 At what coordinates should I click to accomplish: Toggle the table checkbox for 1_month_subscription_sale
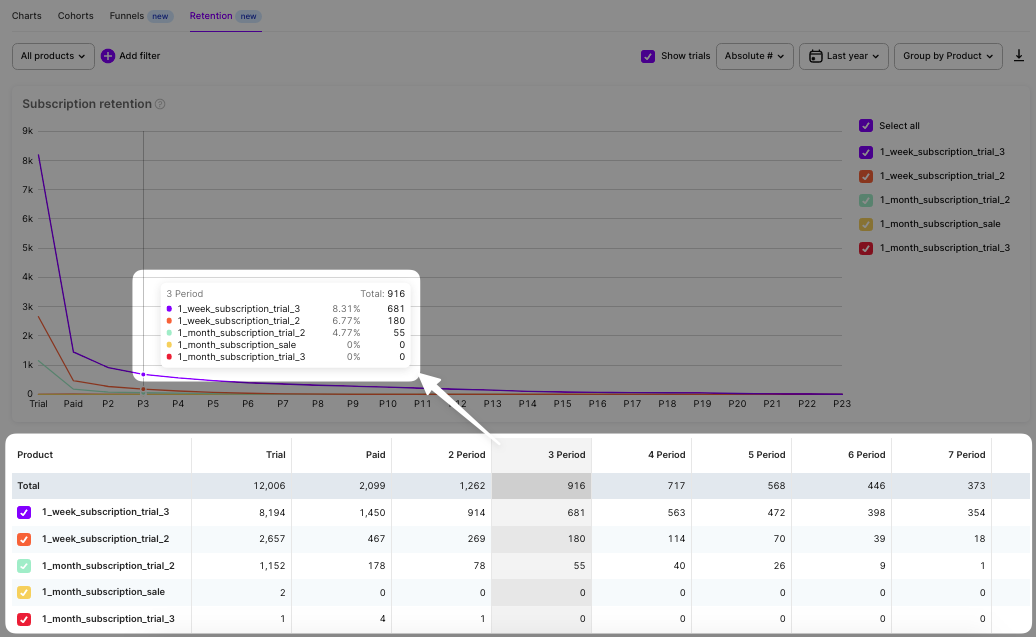pos(24,592)
